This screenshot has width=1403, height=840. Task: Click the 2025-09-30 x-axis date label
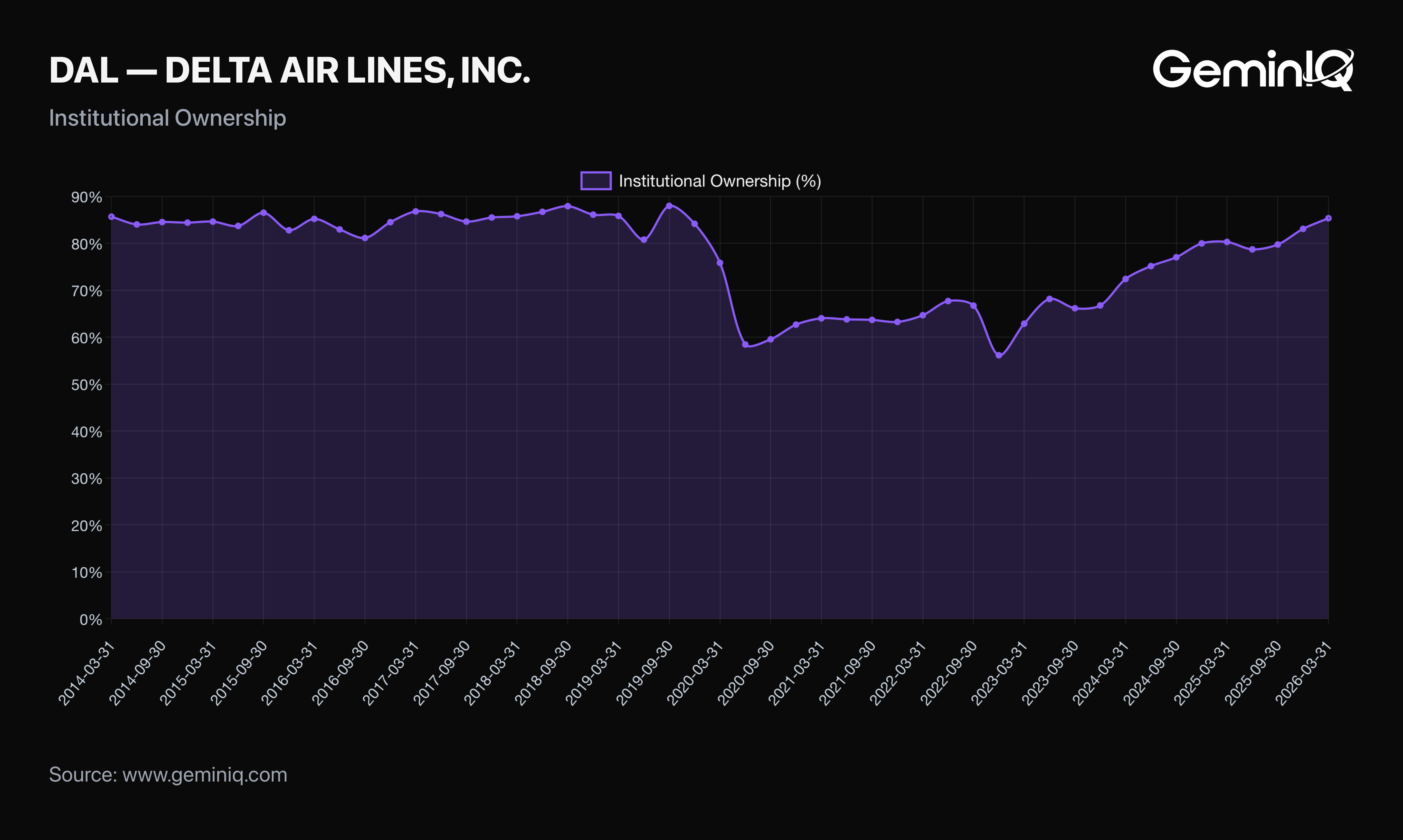[x=1253, y=673]
